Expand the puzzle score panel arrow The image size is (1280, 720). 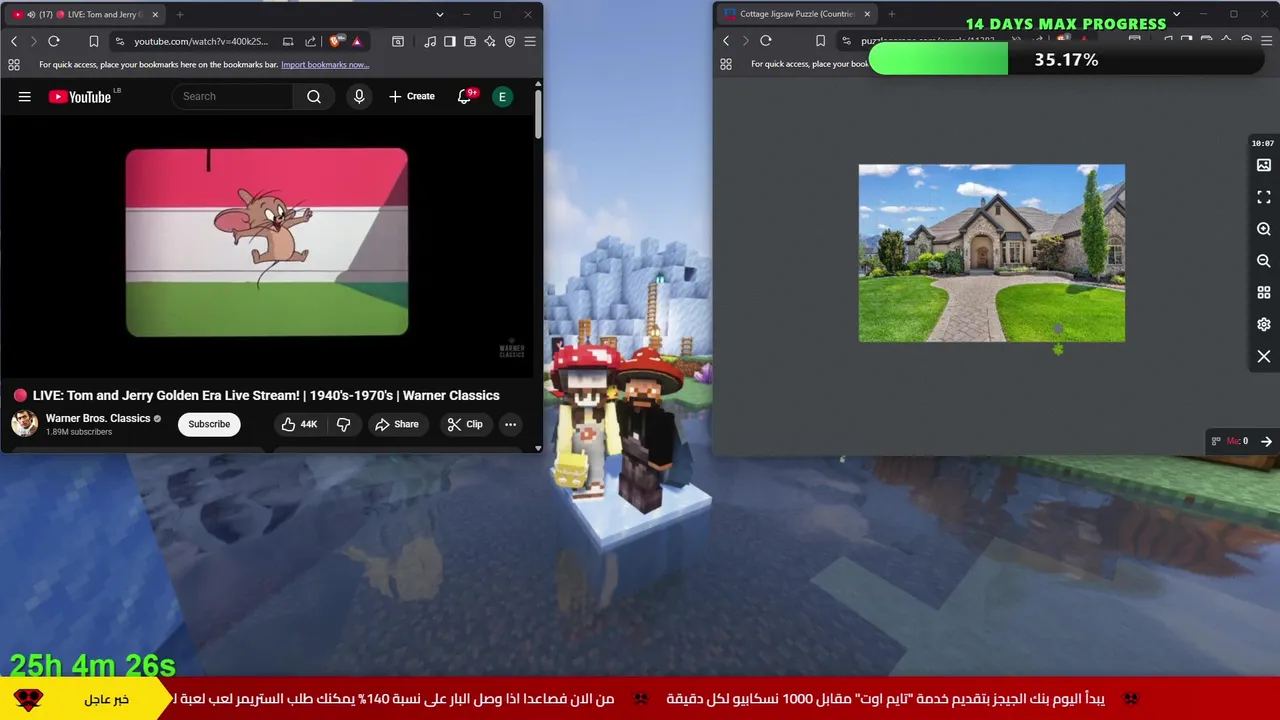(1266, 441)
